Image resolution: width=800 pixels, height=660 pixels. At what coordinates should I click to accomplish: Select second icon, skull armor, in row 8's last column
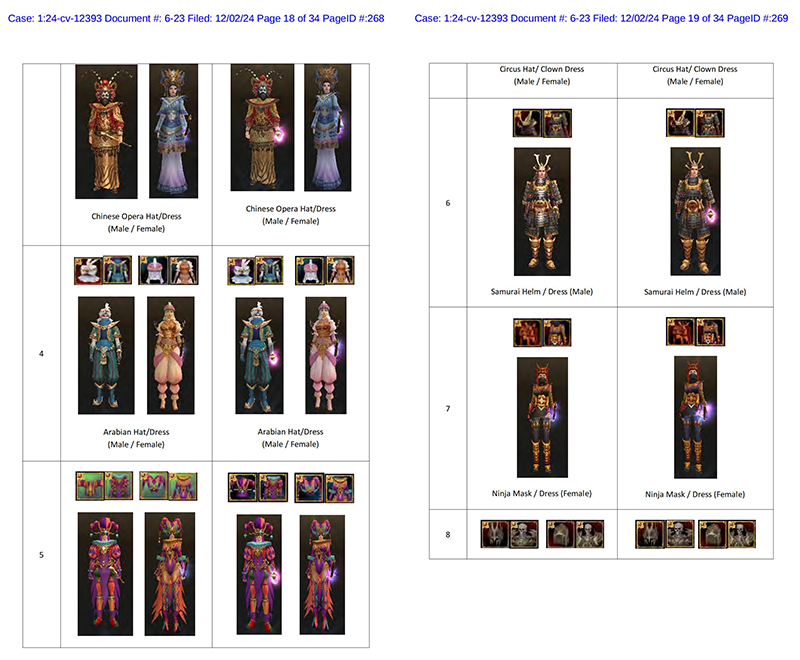click(680, 534)
